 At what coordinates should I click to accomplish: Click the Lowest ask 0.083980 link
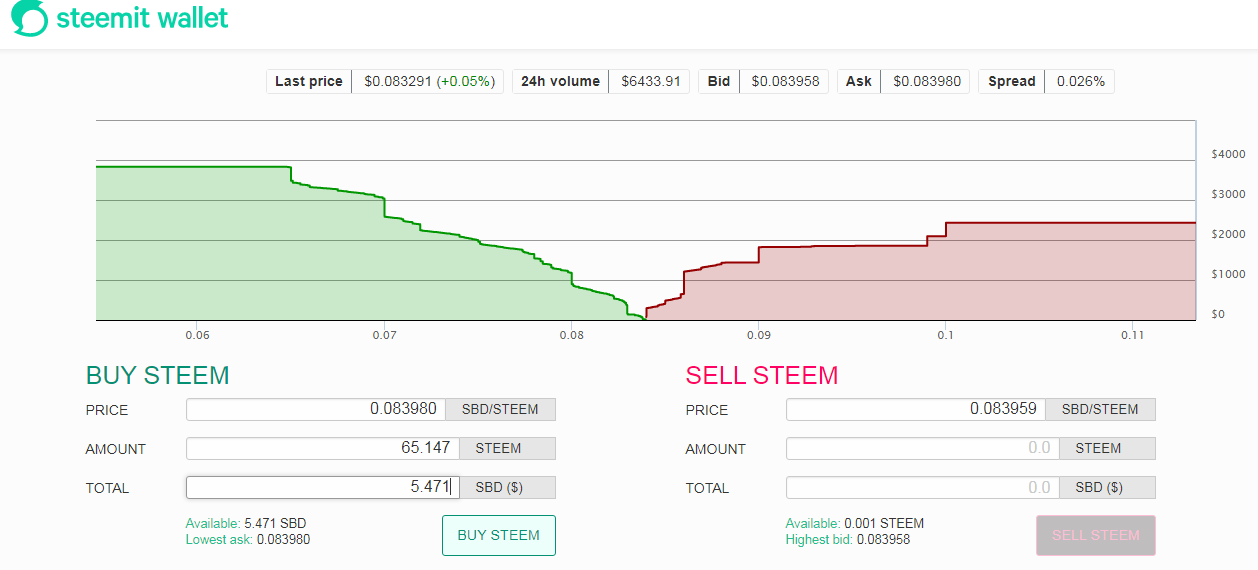click(x=248, y=540)
